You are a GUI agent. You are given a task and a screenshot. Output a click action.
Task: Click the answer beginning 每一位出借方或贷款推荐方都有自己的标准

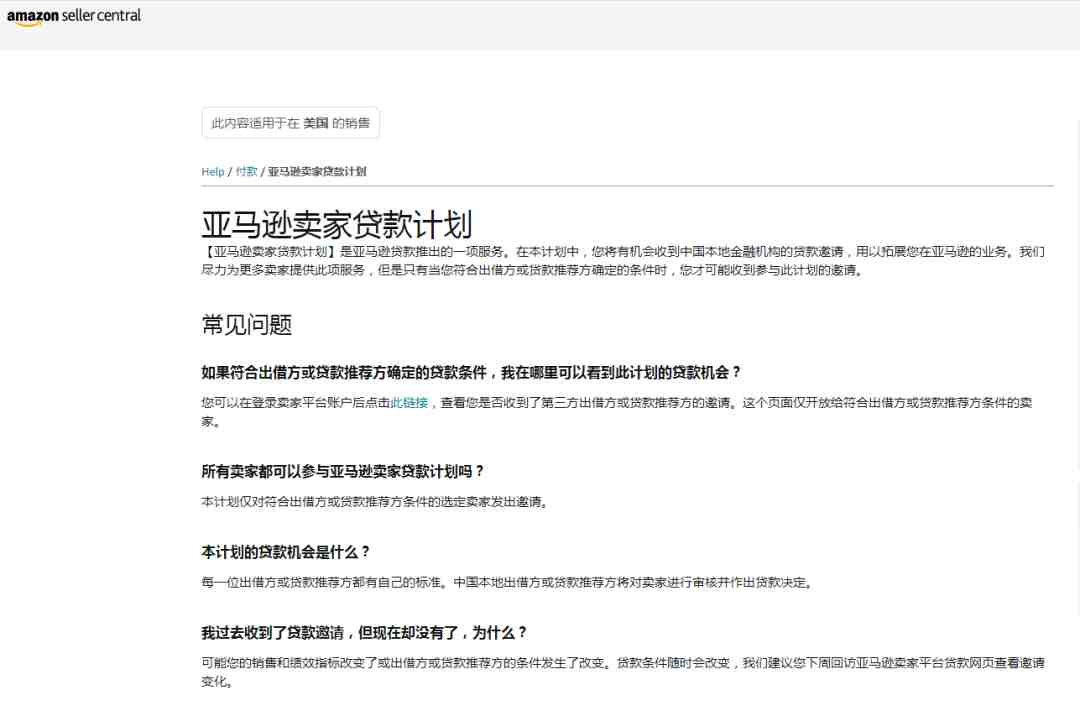coord(508,583)
